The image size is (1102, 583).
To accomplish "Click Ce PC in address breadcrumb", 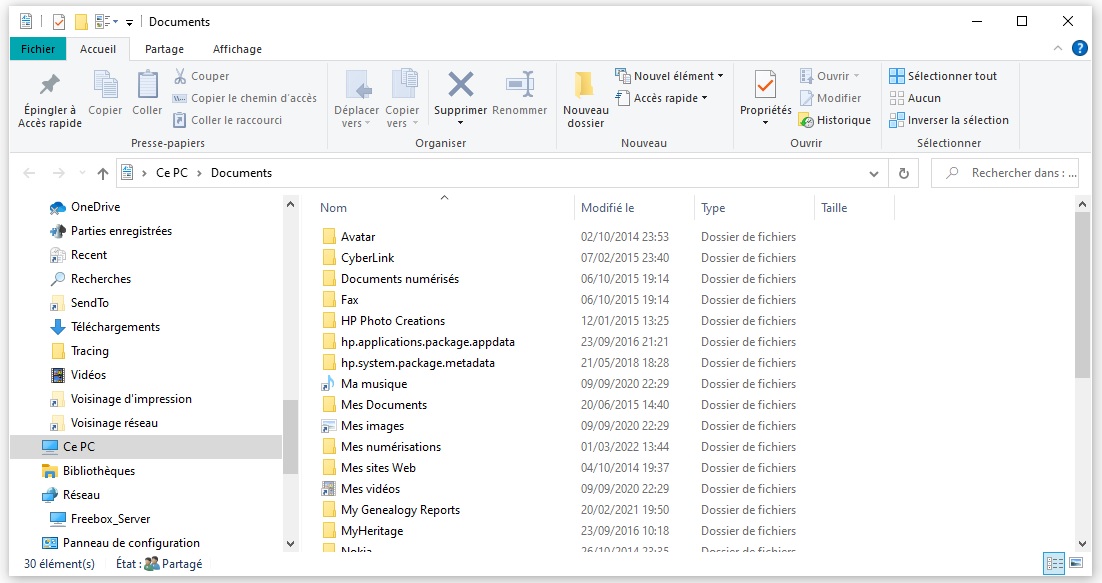I will pyautogui.click(x=172, y=173).
